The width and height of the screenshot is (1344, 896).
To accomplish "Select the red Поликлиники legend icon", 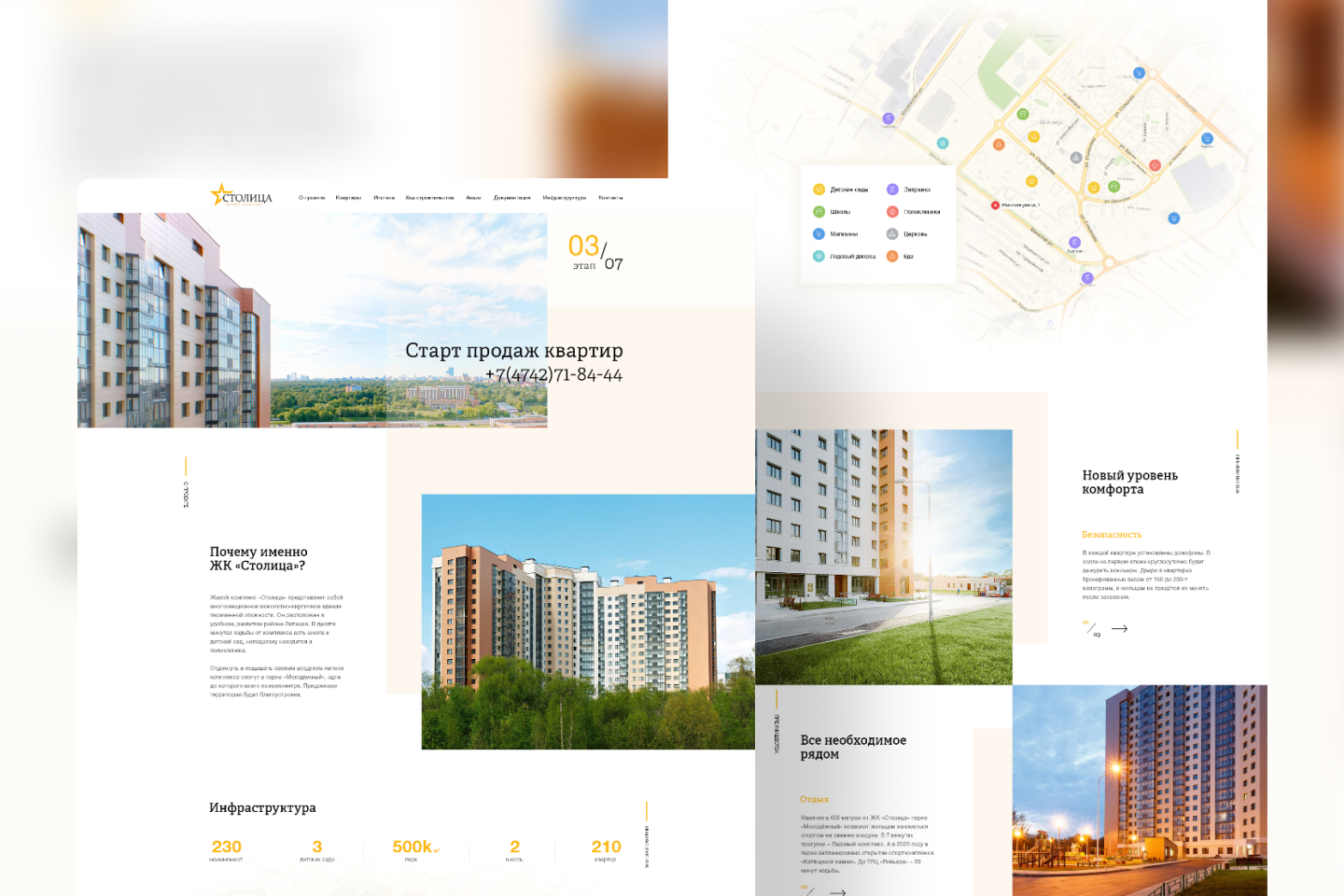I will [x=892, y=212].
